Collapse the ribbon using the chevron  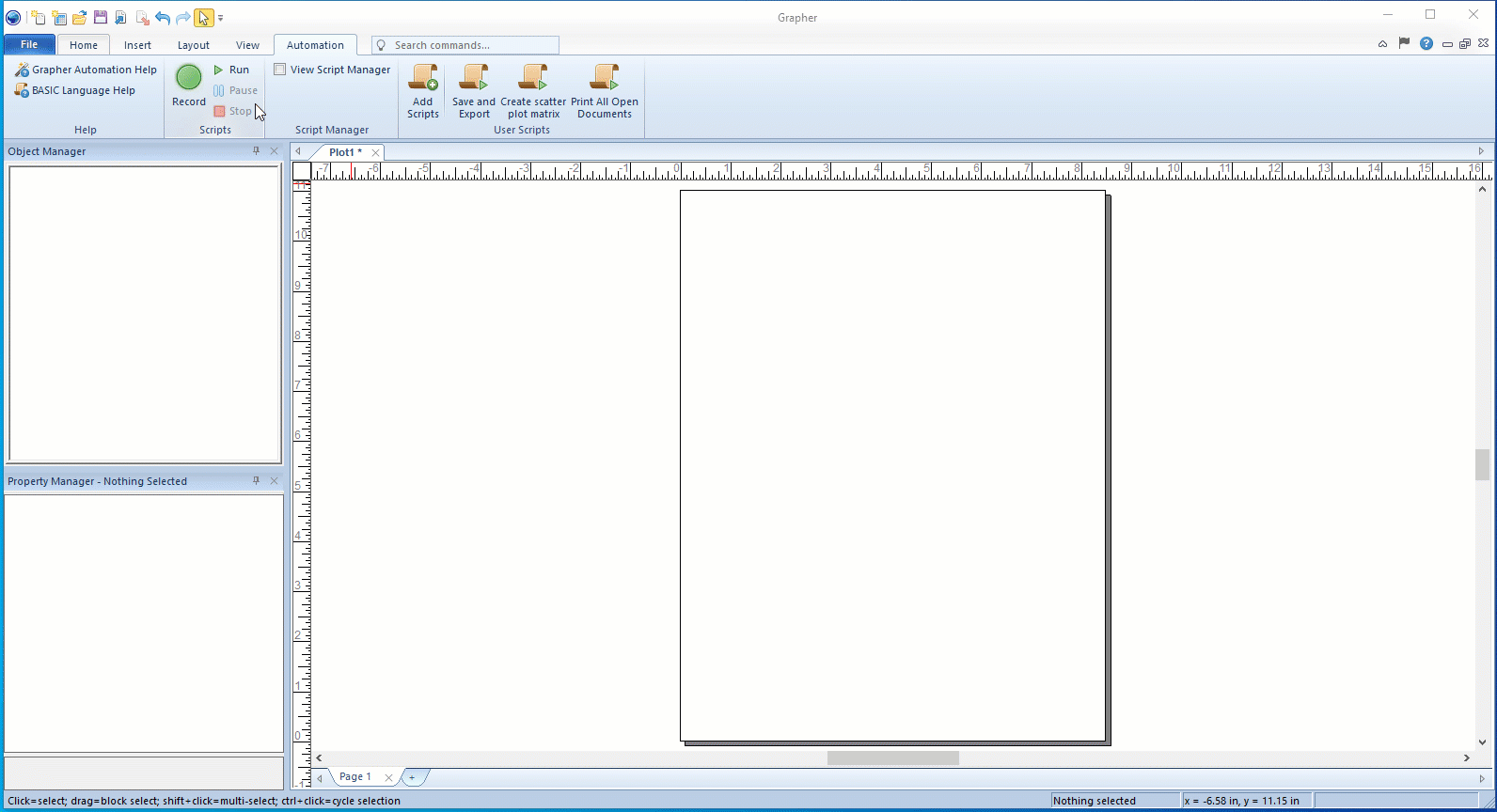(x=1382, y=43)
